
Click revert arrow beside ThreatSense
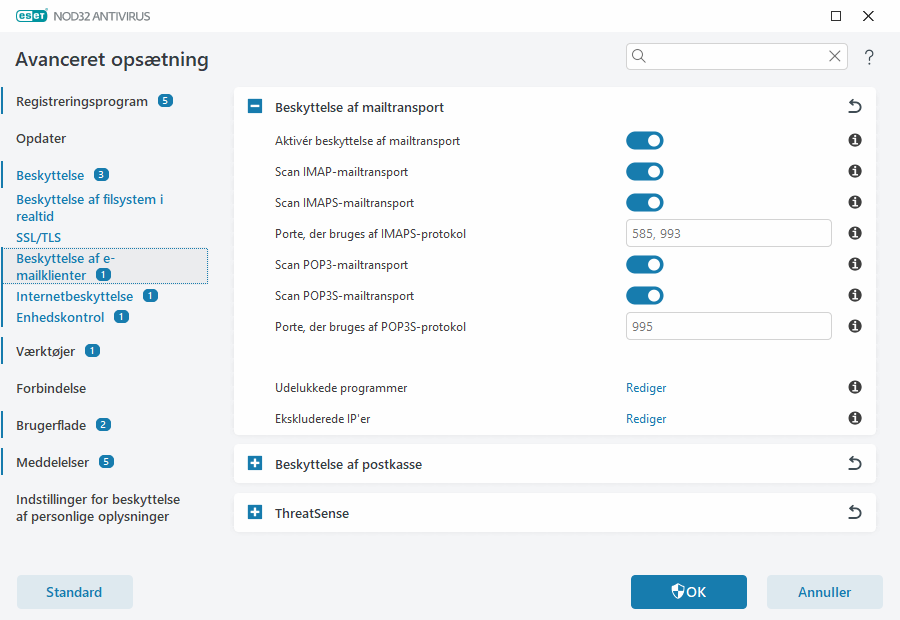(x=854, y=513)
